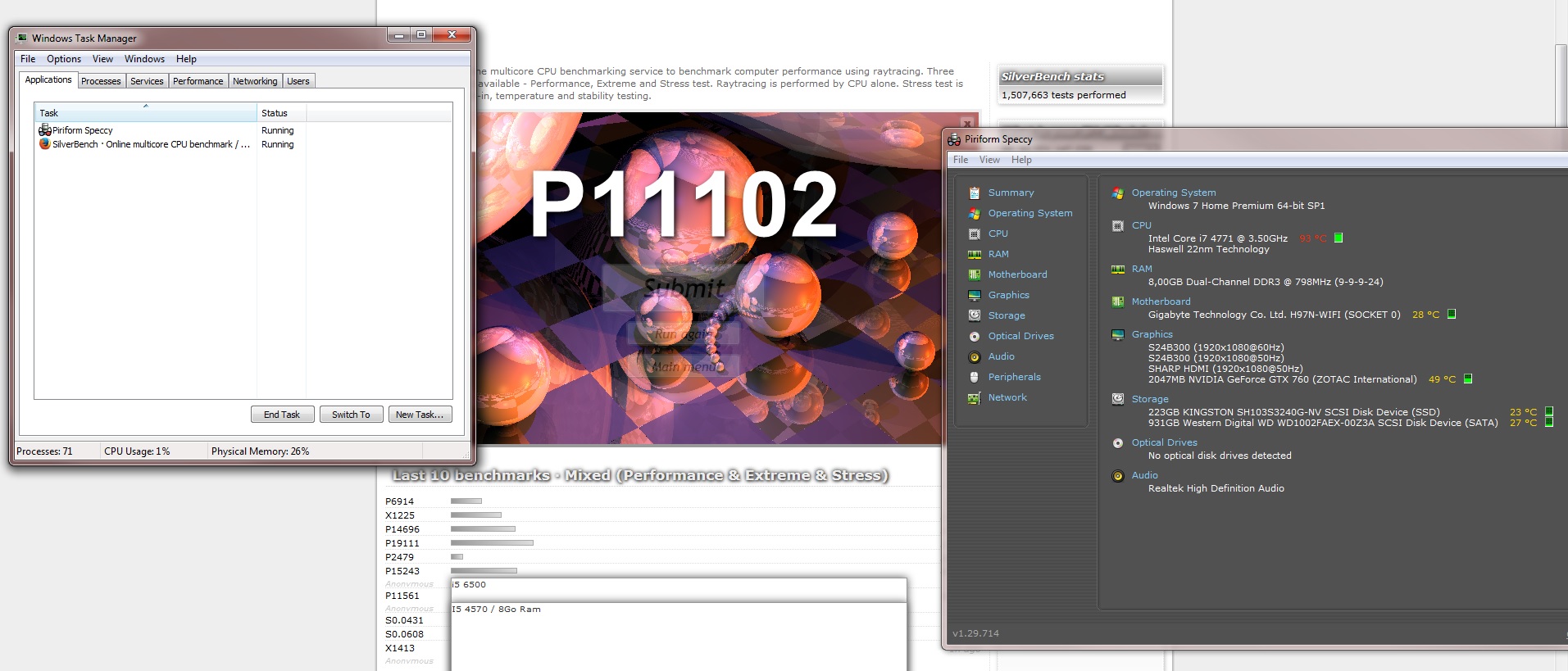1568x671 pixels.
Task: Click Main menu on the SilverBench result
Action: coord(684,366)
